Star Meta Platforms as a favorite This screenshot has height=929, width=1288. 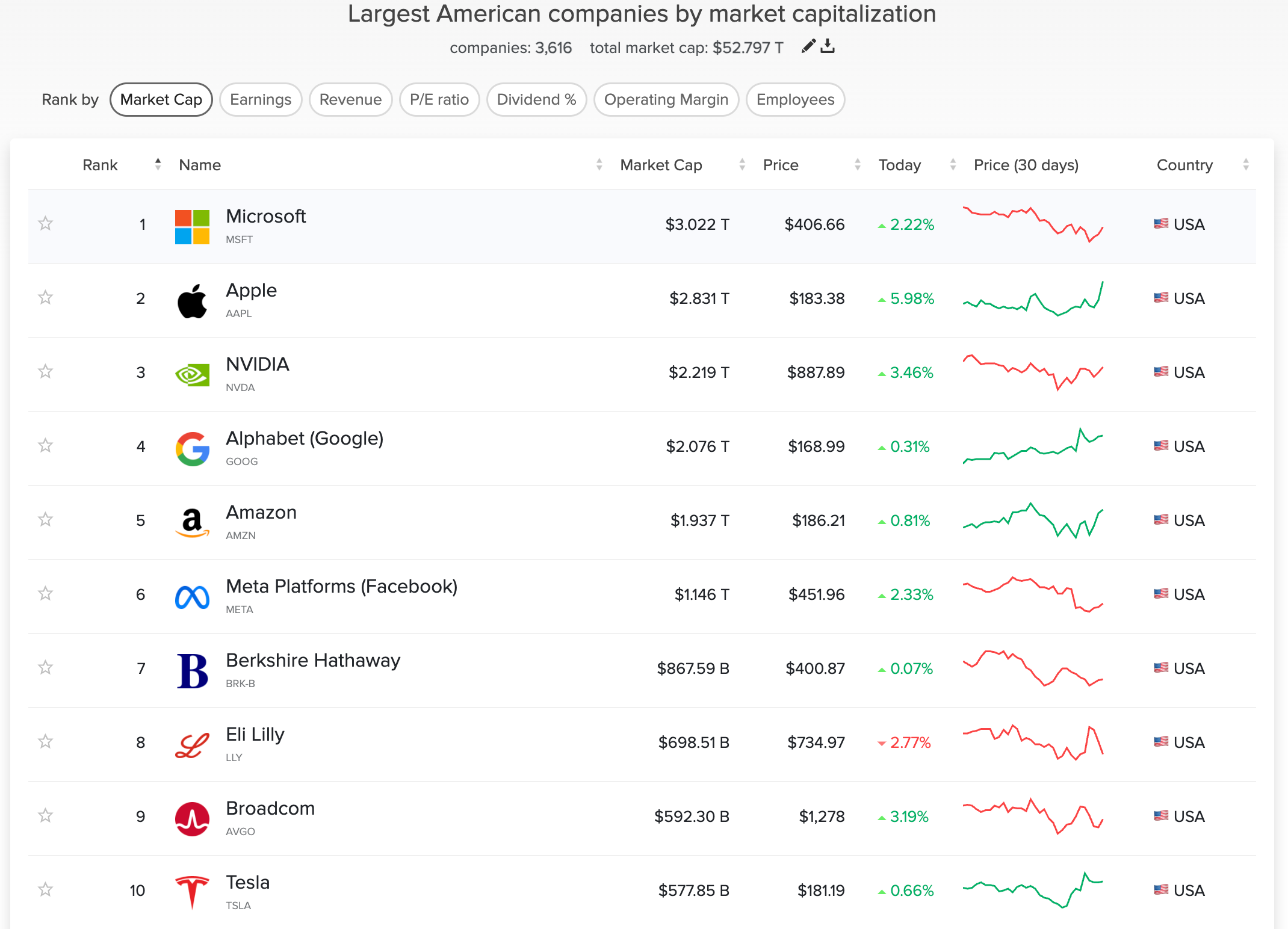46,594
